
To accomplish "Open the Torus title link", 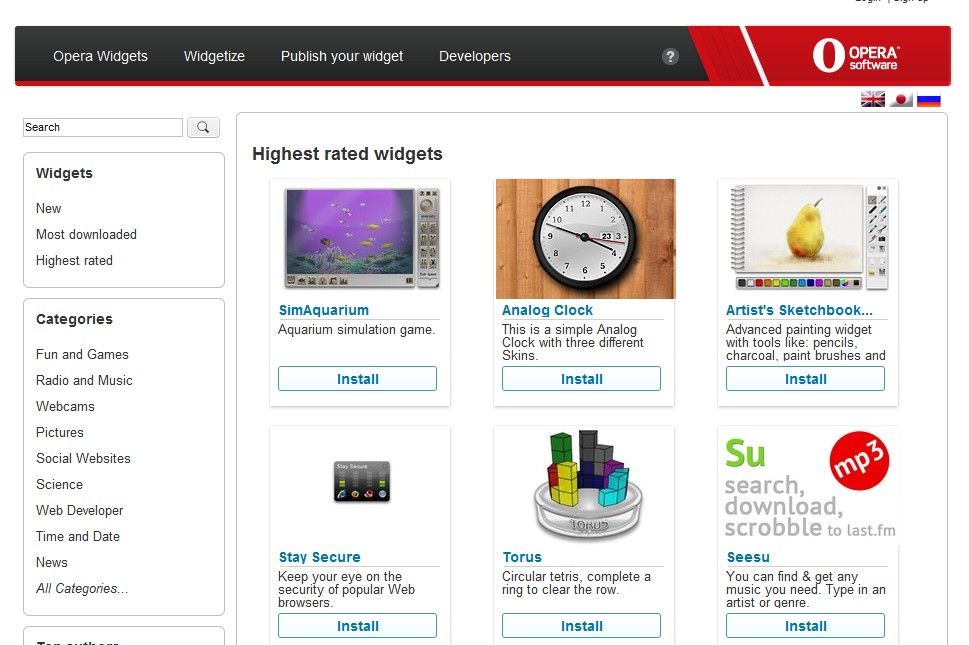I will tap(522, 557).
